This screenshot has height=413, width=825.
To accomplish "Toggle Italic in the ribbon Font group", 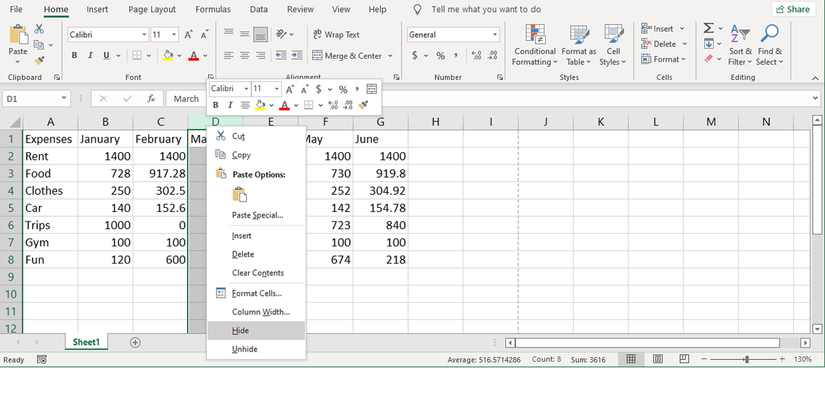I will [90, 55].
